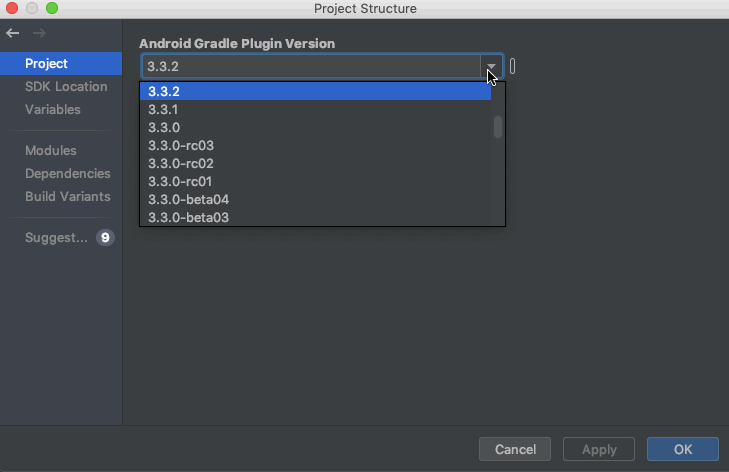Click the green zoom window button
This screenshot has height=472, width=729.
coord(52,8)
